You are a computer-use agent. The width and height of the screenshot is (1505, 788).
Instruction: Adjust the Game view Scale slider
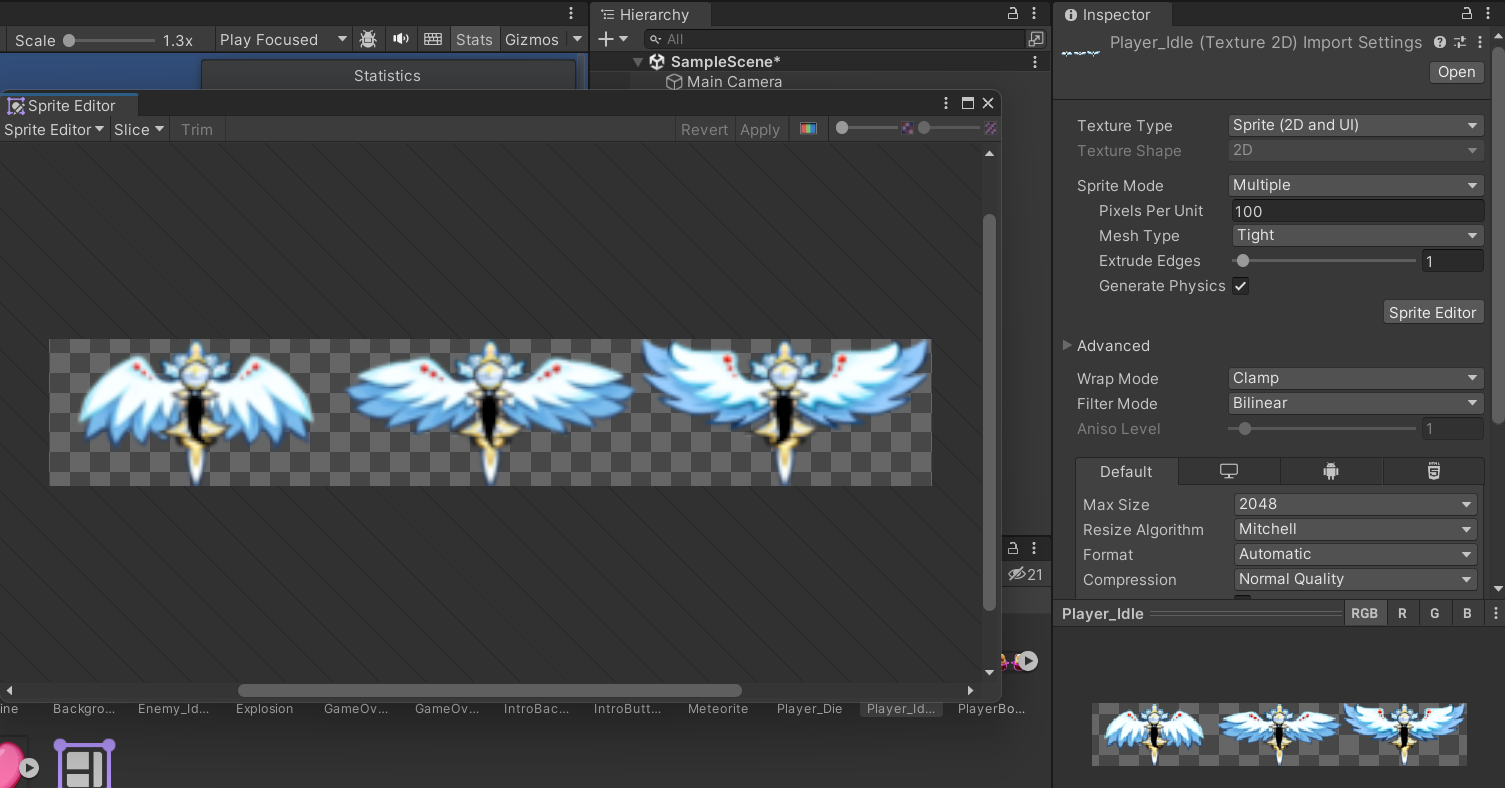point(108,40)
